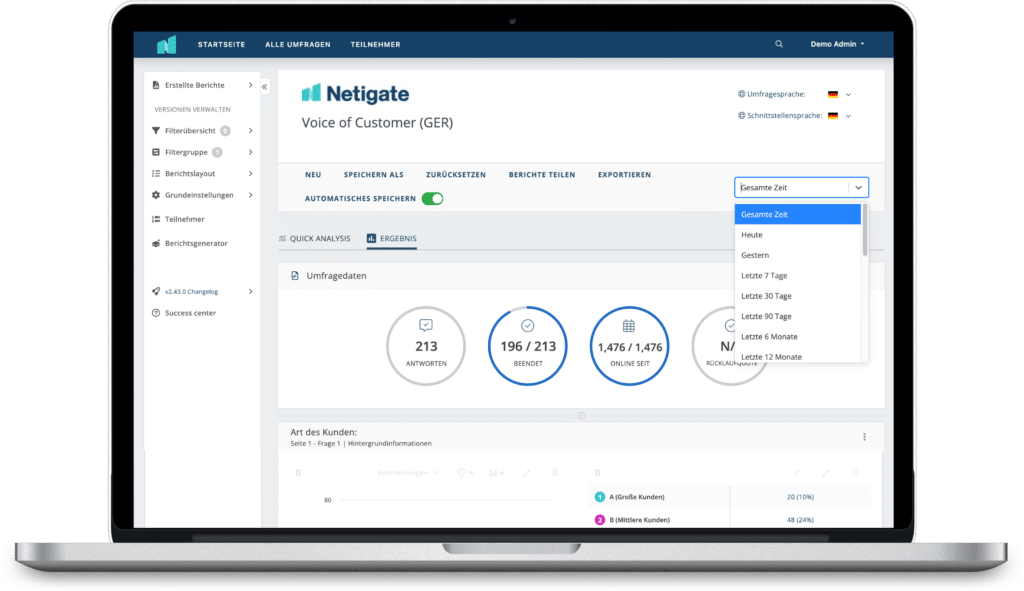Screen dimensions: 1024x591
Task: Click the Success center help icon
Action: click(x=155, y=313)
